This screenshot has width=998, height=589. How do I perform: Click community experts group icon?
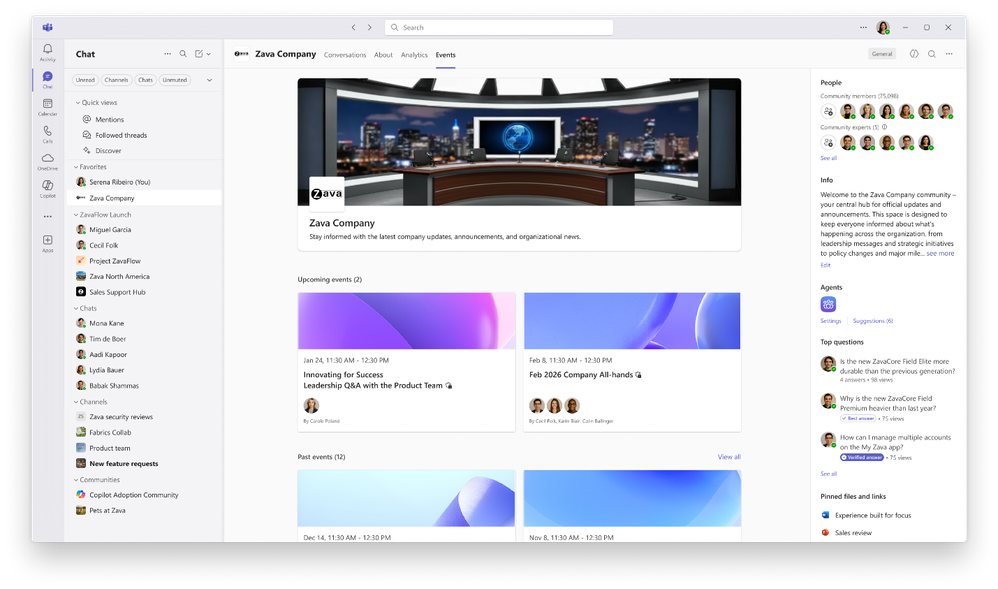point(828,143)
